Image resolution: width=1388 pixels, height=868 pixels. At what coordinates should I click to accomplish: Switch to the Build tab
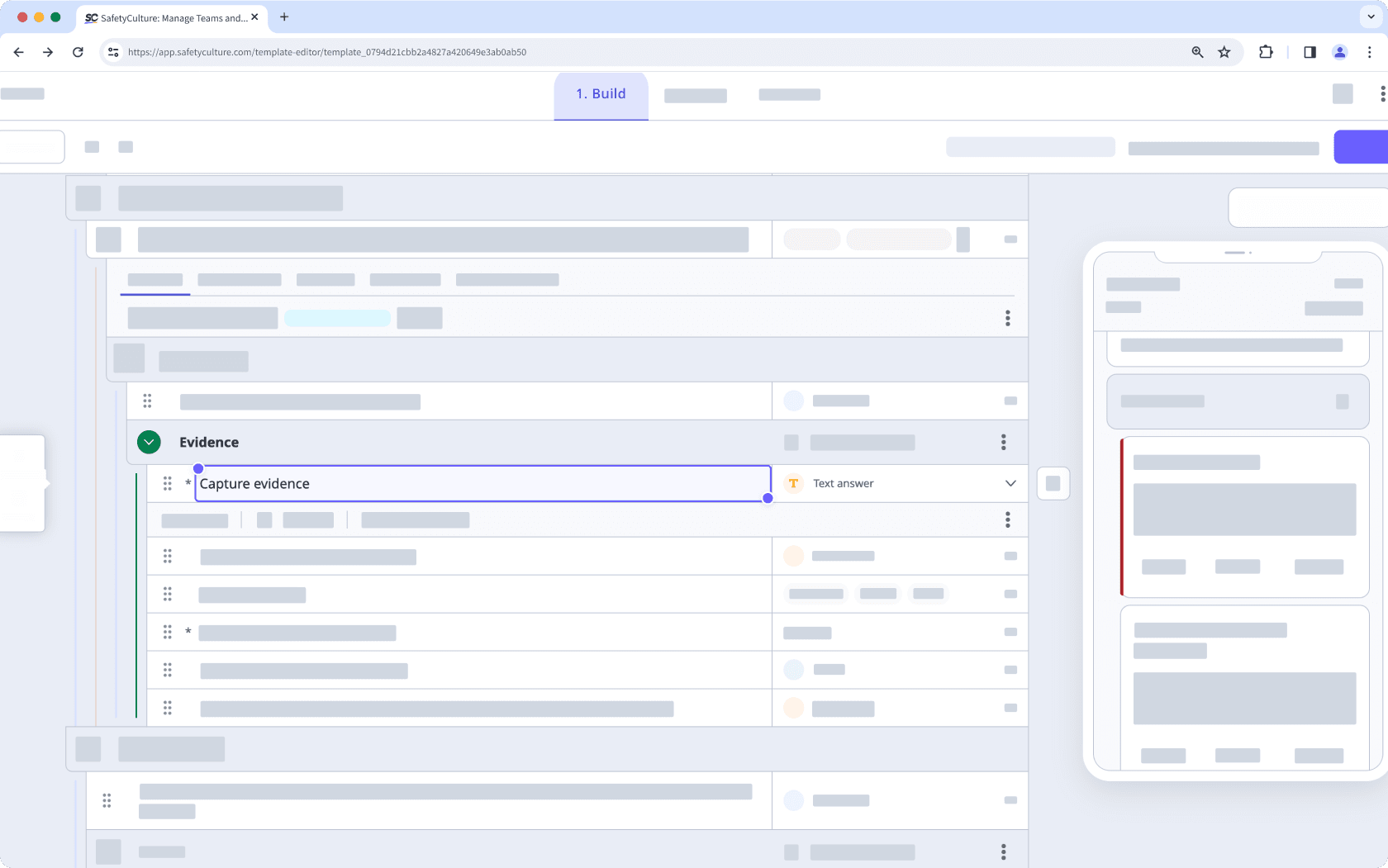coord(601,94)
